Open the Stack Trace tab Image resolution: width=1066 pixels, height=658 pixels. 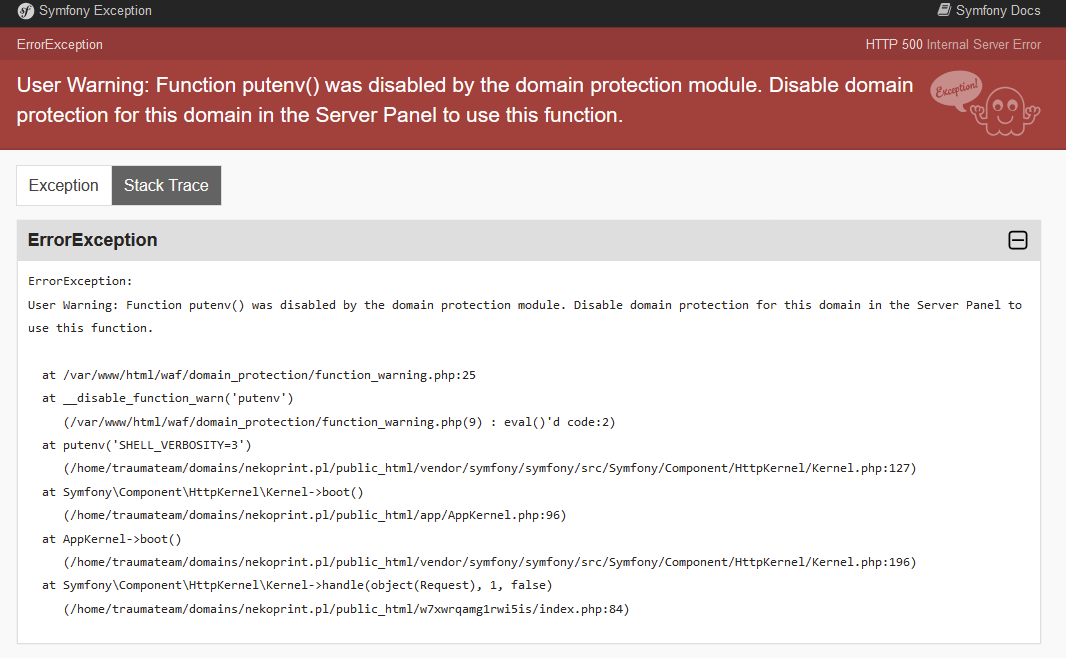click(166, 185)
